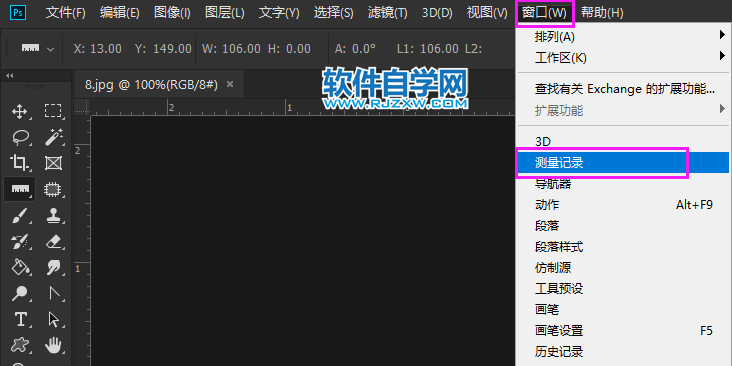This screenshot has width=732, height=366.
Task: Select the Hand tool
Action: 53,346
